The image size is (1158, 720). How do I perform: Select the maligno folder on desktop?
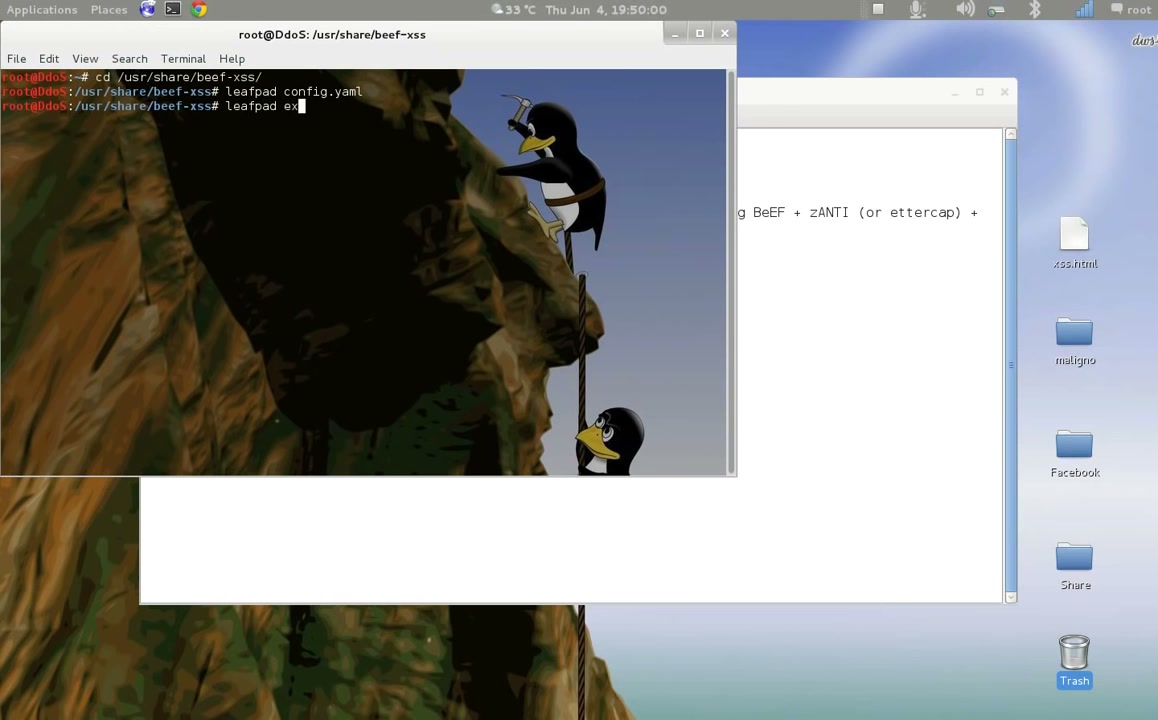1075,341
